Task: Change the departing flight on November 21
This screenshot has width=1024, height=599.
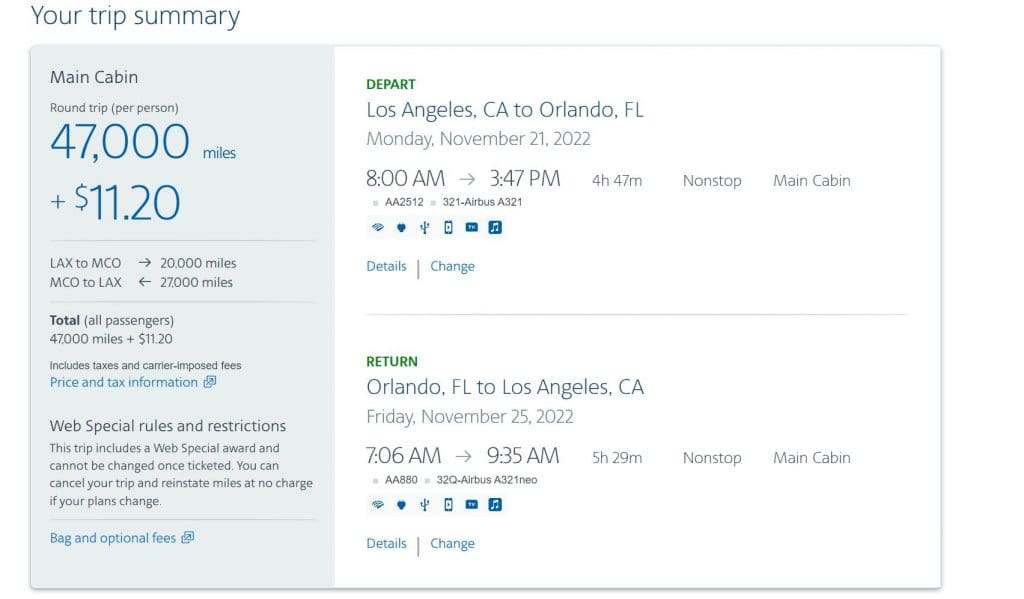Action: (452, 267)
